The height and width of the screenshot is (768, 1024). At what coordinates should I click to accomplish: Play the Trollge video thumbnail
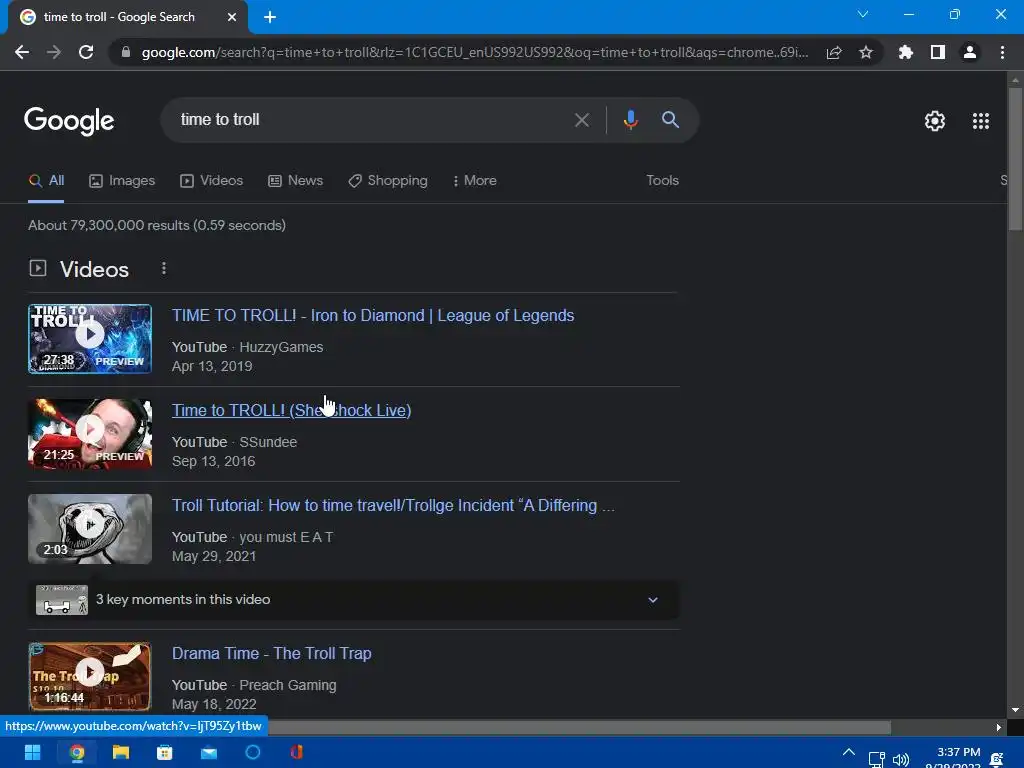coord(90,528)
